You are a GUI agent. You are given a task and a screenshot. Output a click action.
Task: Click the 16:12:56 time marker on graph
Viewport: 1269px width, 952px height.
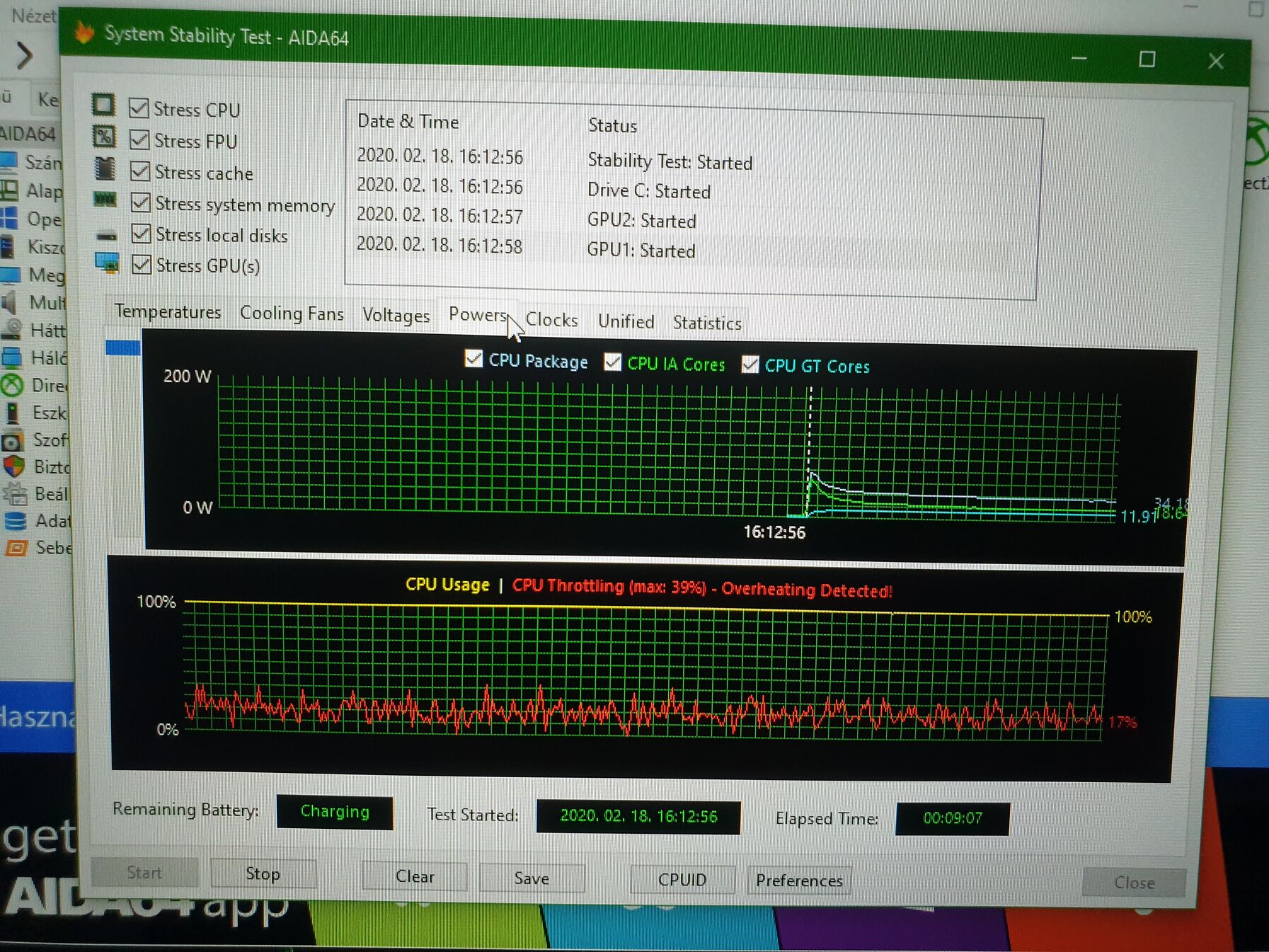point(774,532)
